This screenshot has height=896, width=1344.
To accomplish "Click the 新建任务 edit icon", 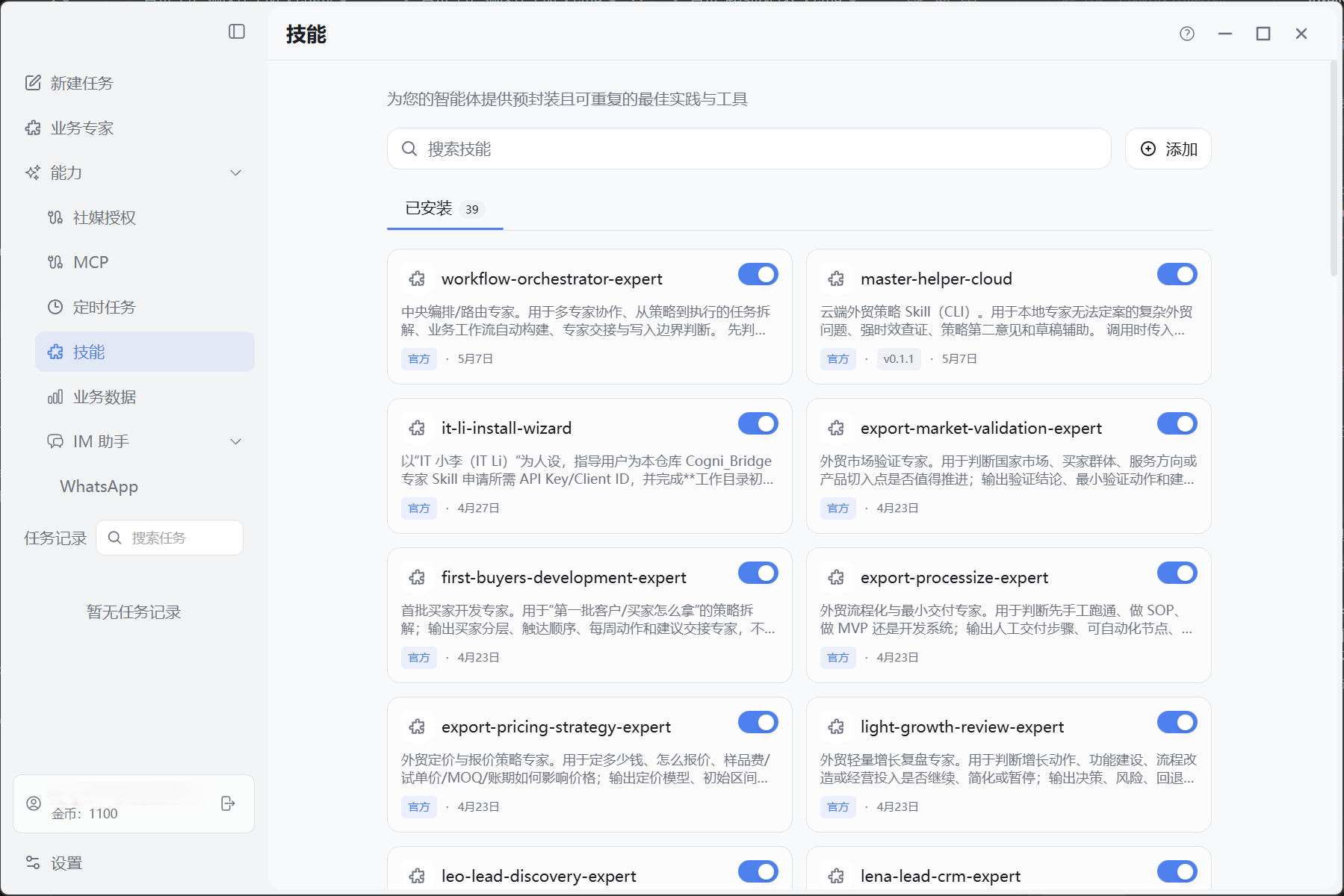I will [33, 83].
